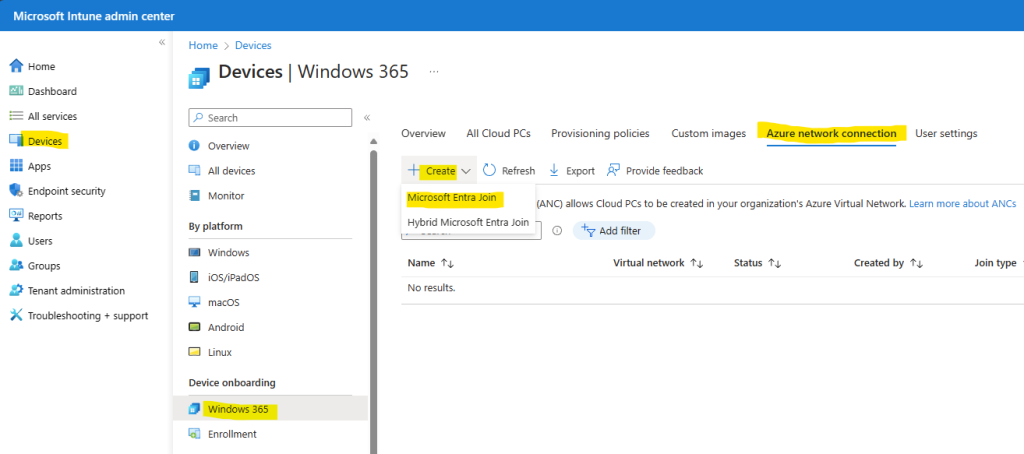Click the Devices Overview info icon
This screenshot has width=1024, height=454.
tap(194, 146)
